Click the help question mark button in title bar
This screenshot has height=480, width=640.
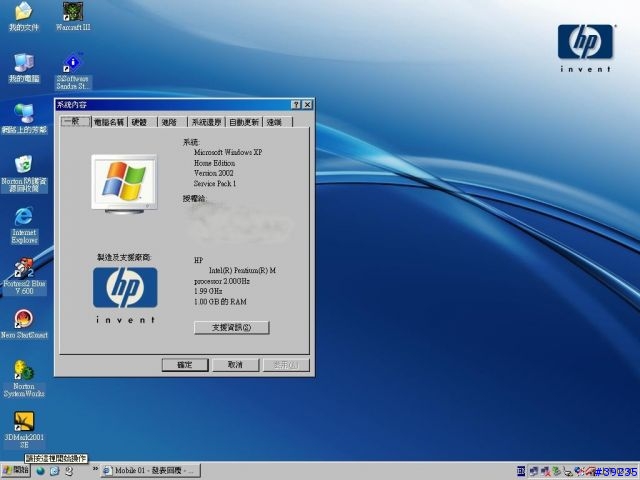[296, 105]
